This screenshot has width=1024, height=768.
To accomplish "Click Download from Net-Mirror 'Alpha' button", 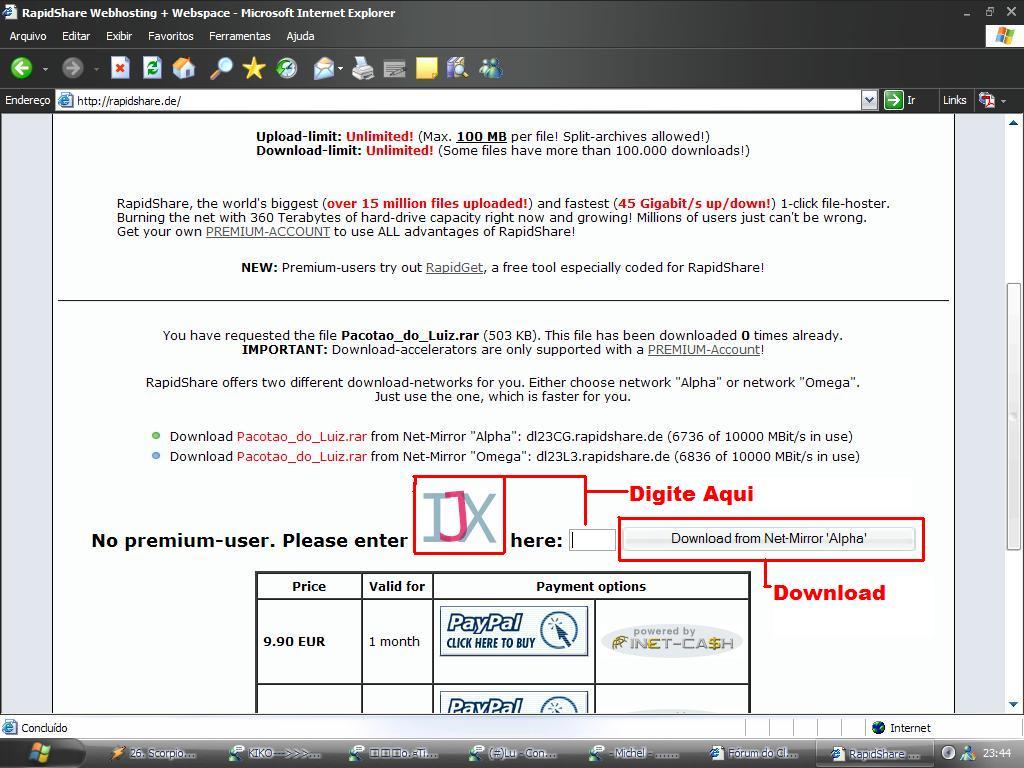I will tap(769, 538).
